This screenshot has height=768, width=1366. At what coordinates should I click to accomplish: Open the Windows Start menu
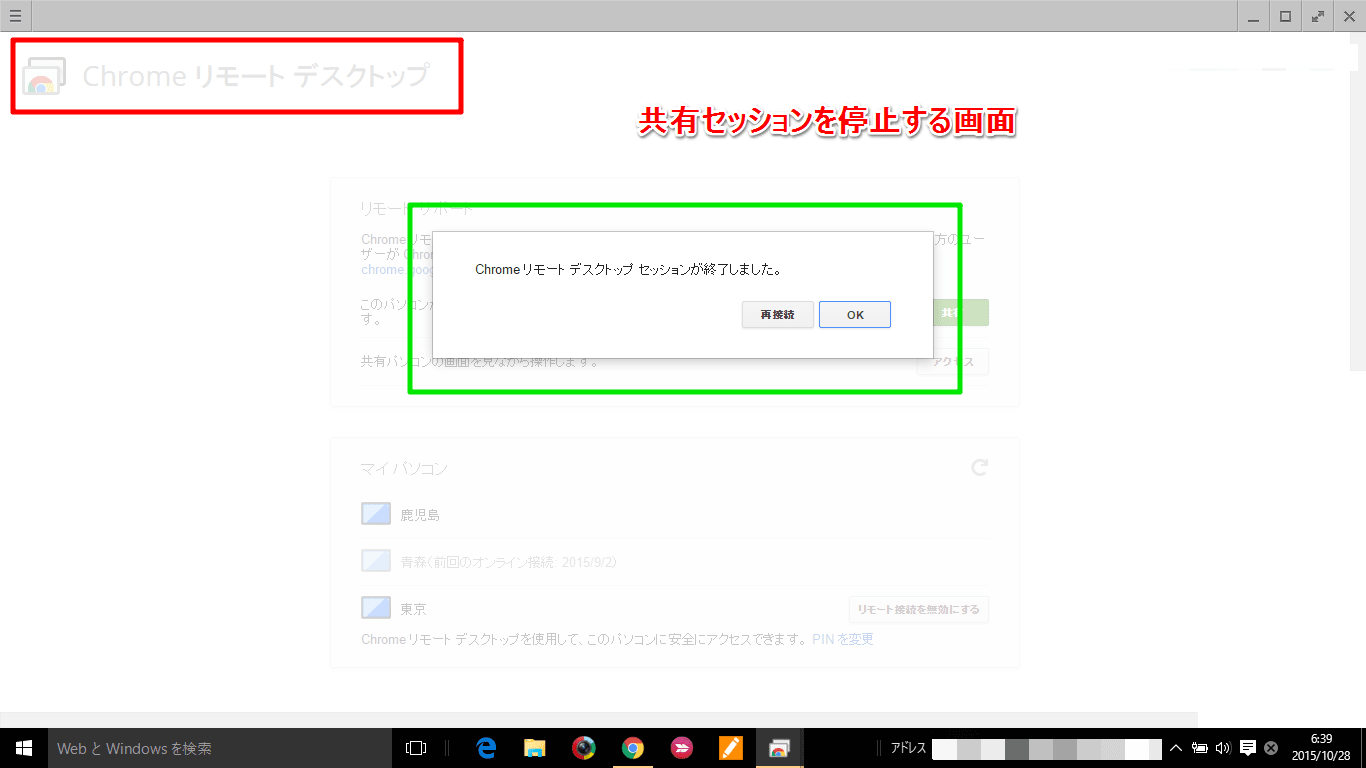pyautogui.click(x=24, y=748)
